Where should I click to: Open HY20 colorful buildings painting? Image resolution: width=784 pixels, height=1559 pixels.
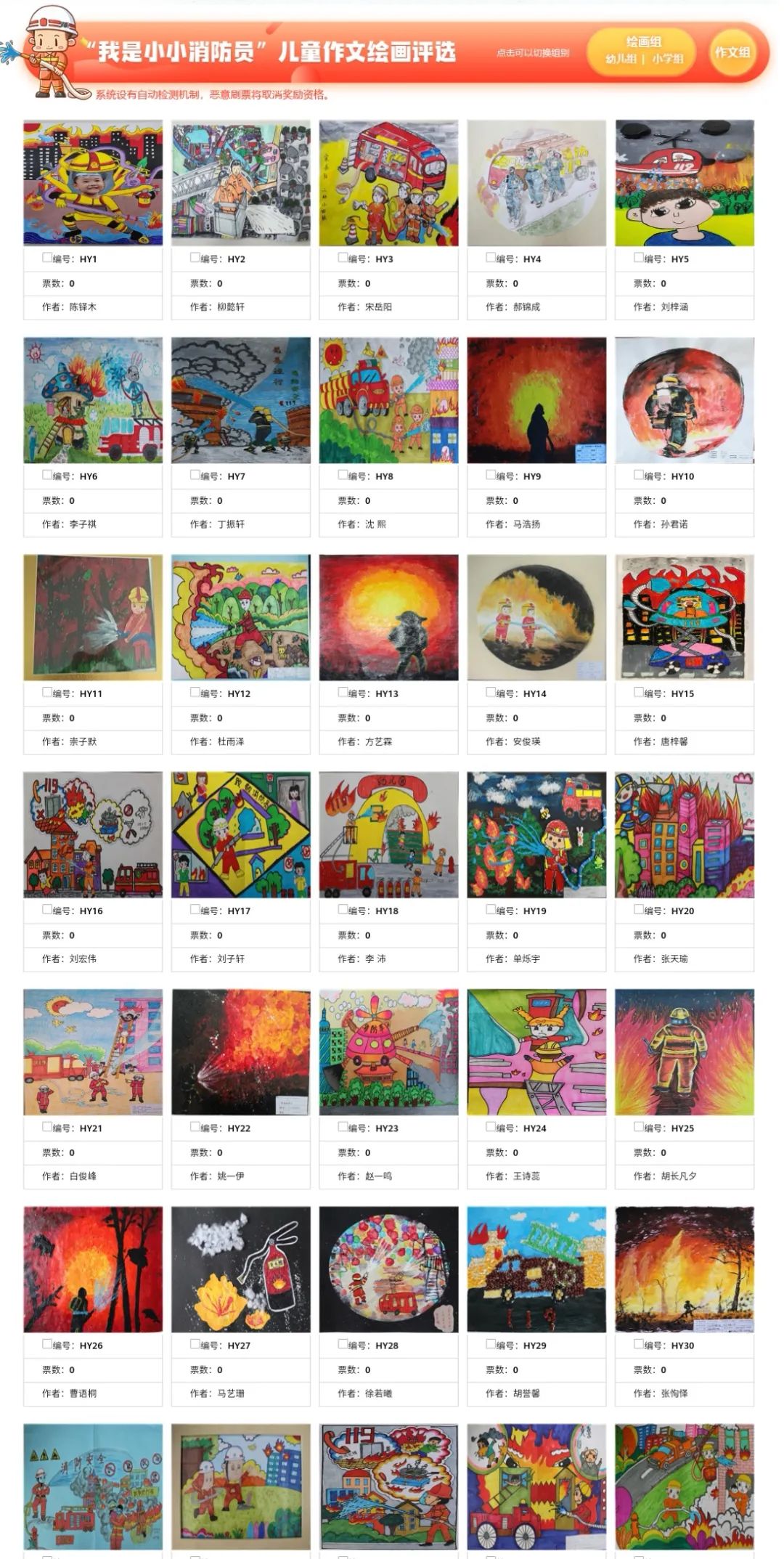click(685, 834)
